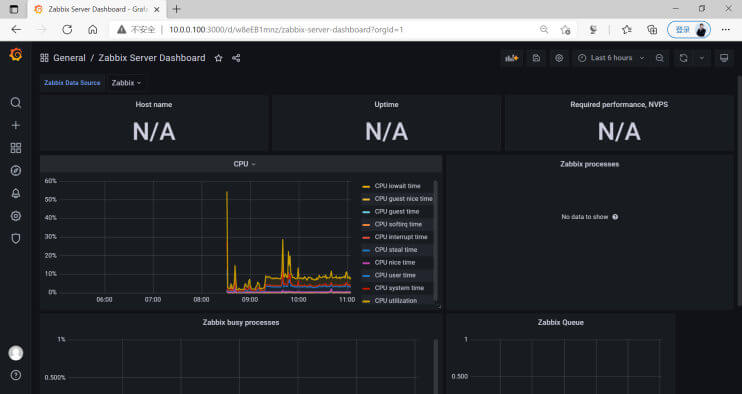Open the Create plus sidebar icon

(16, 125)
